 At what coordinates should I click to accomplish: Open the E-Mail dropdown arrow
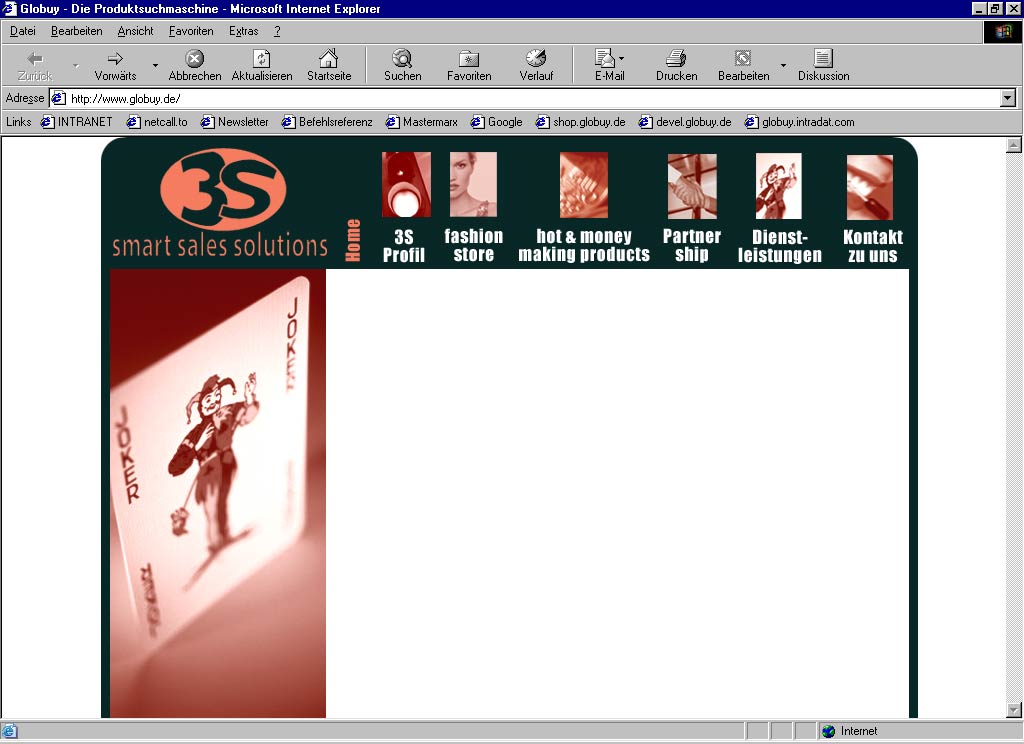(621, 58)
